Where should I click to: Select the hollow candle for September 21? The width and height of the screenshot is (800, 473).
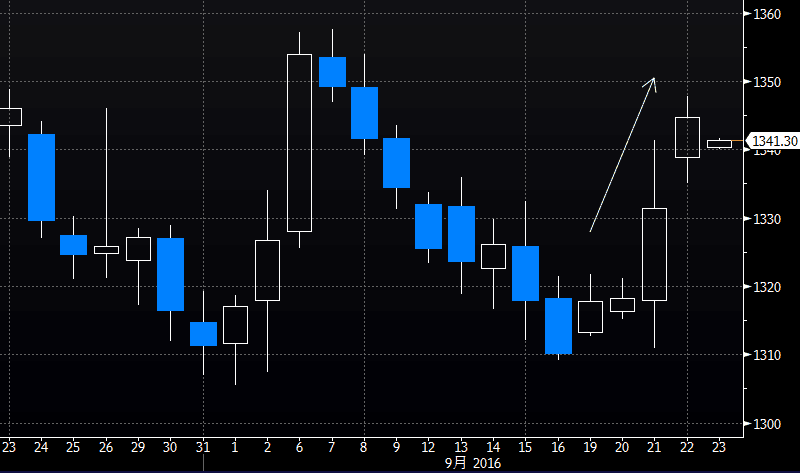[654, 254]
